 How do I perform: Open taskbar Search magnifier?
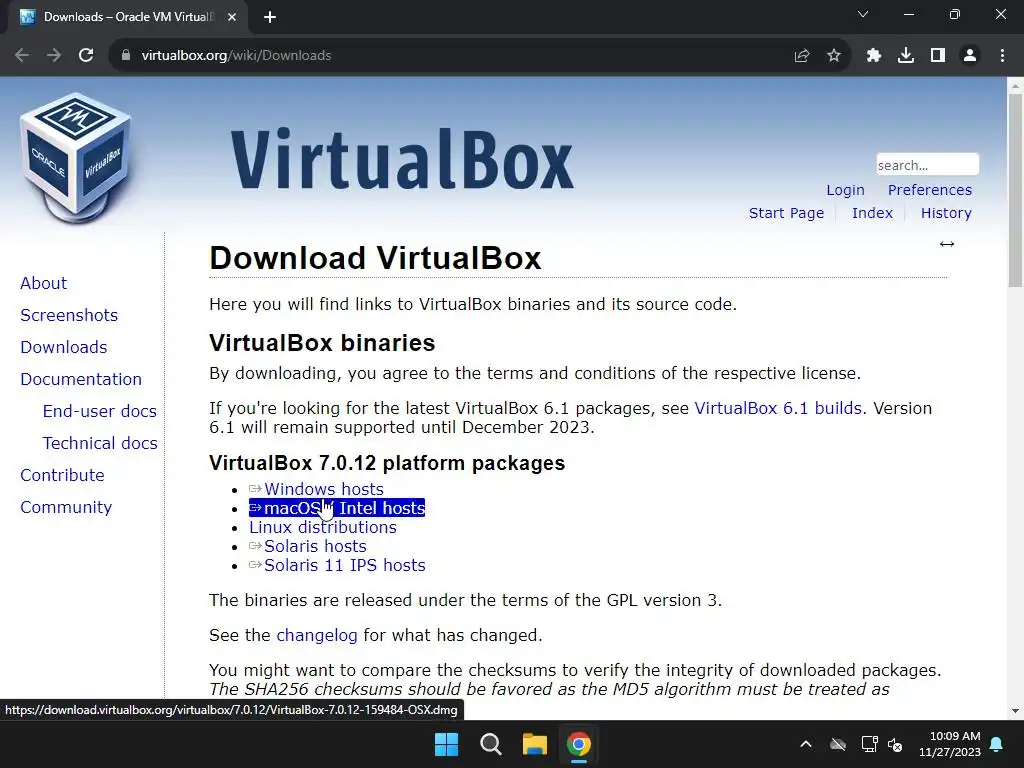coord(490,744)
